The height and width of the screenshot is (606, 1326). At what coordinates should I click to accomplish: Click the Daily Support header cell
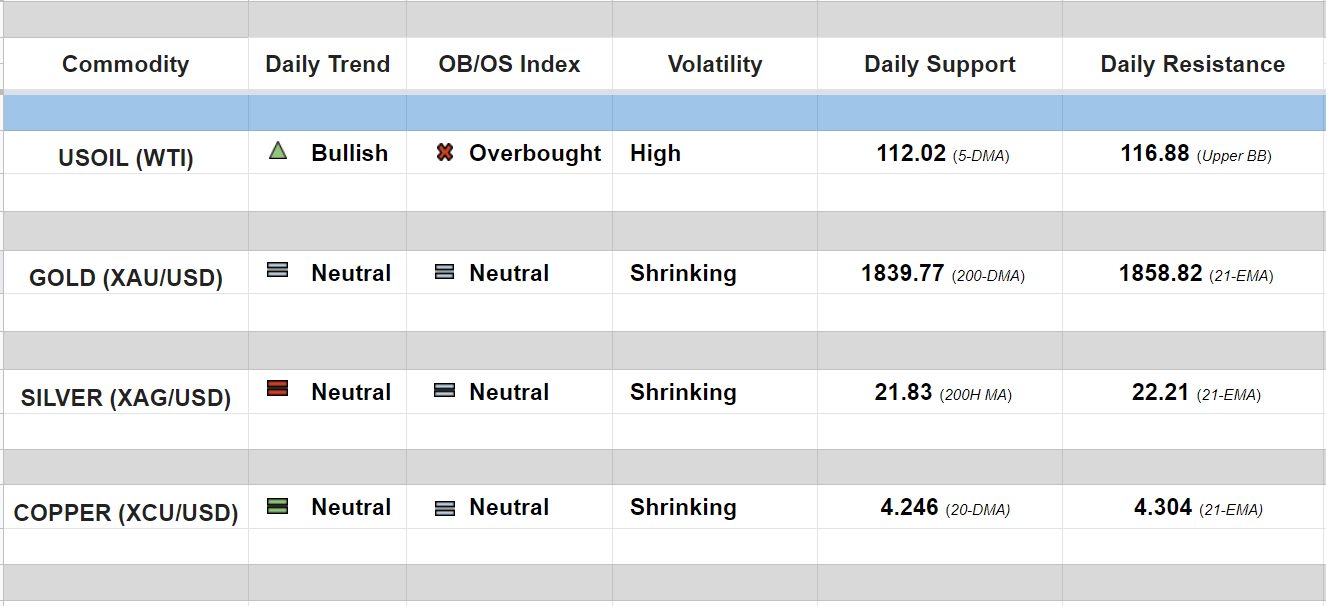(939, 64)
